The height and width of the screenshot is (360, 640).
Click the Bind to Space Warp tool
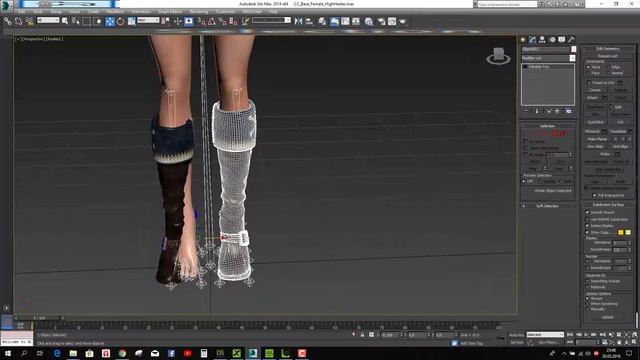click(29, 21)
